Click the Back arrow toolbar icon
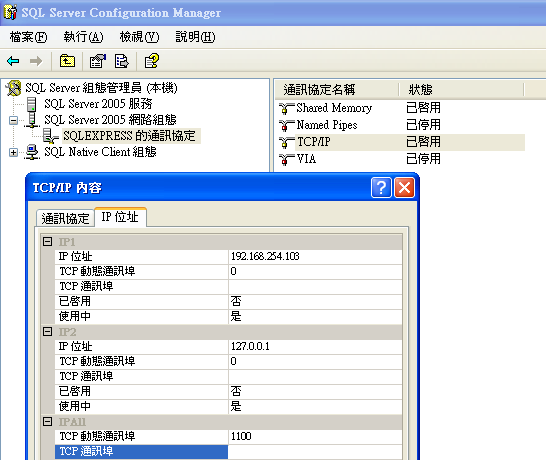 pyautogui.click(x=13, y=61)
